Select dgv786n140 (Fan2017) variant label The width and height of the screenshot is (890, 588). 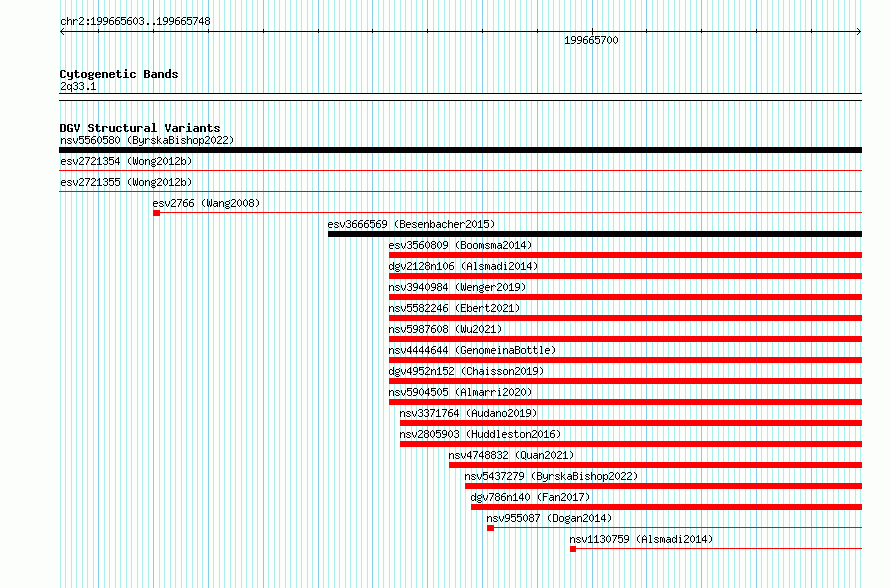coord(530,497)
